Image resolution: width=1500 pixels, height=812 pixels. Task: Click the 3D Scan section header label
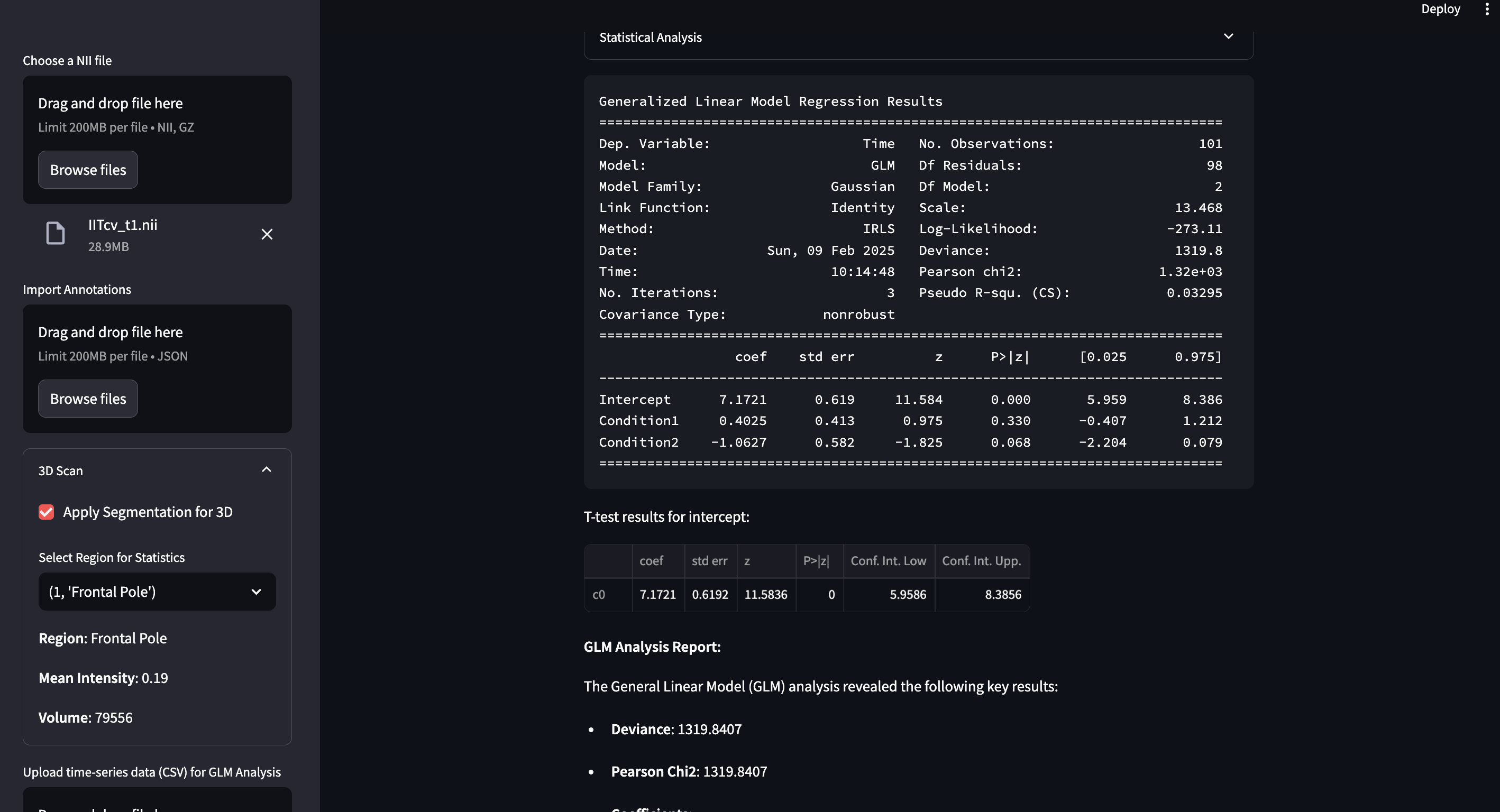pos(60,471)
